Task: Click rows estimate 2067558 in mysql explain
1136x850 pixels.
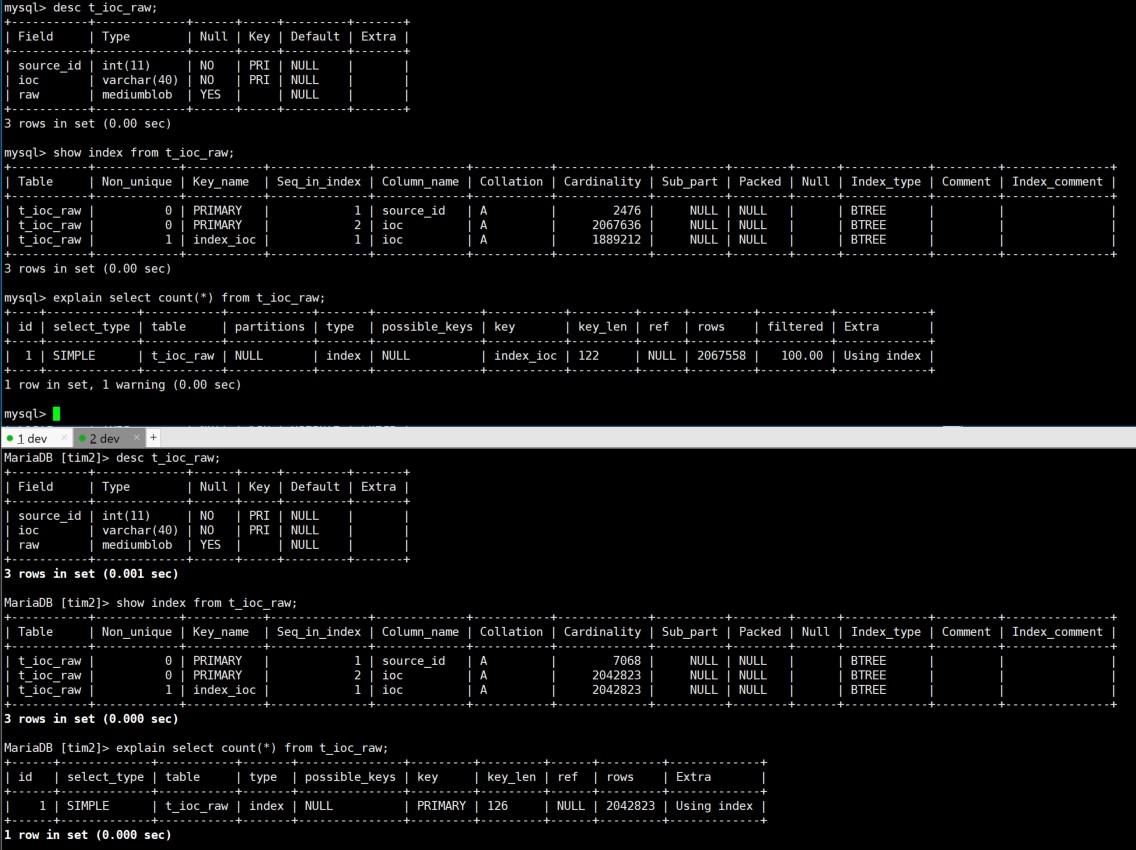Action: tap(722, 356)
